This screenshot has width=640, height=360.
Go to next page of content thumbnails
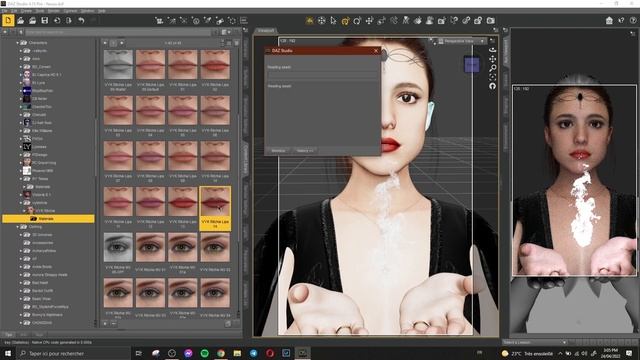coord(122,42)
